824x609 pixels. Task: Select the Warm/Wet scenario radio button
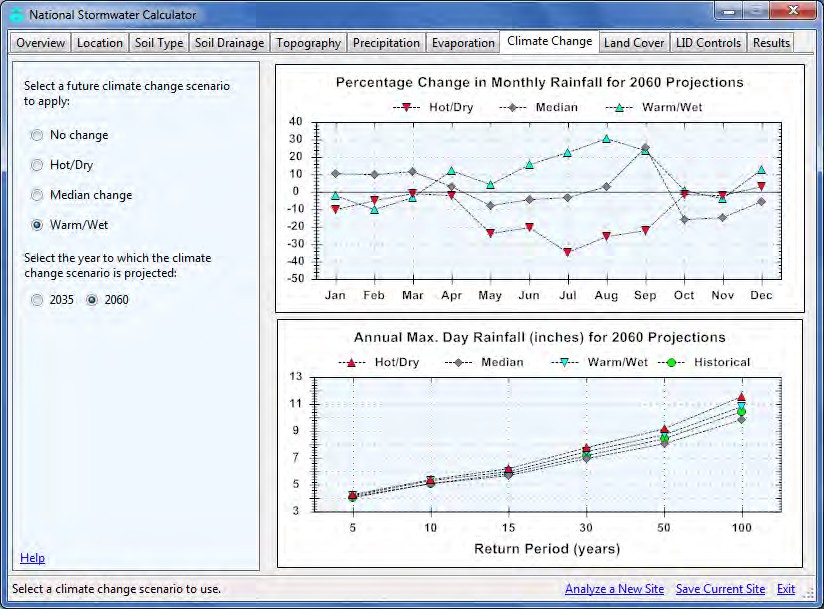click(38, 225)
